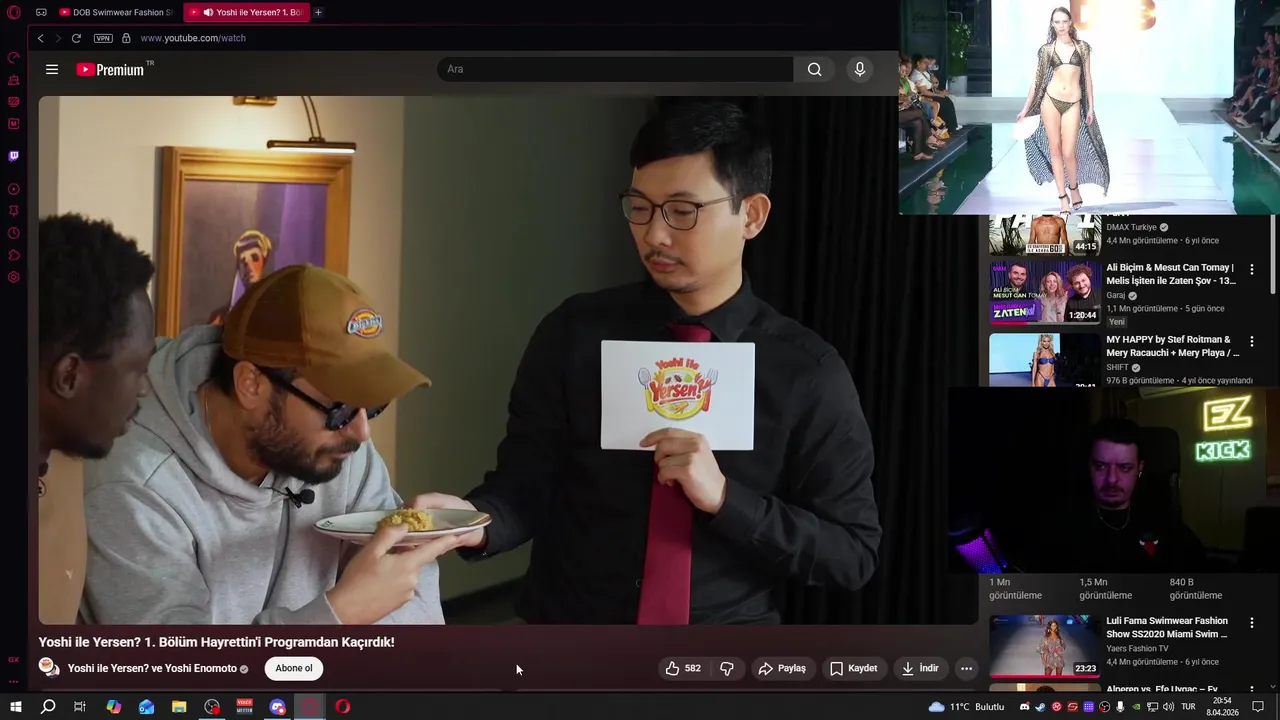1280x720 pixels.
Task: Open Task View on the taskbar
Action: [x=80, y=707]
